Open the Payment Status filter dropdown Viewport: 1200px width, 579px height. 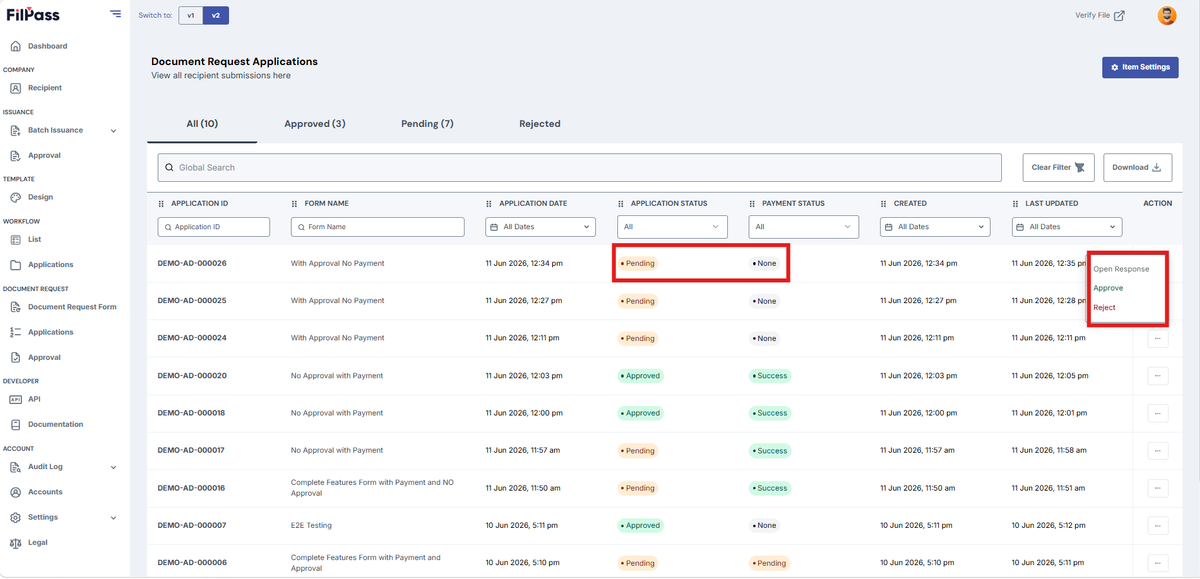pos(804,227)
